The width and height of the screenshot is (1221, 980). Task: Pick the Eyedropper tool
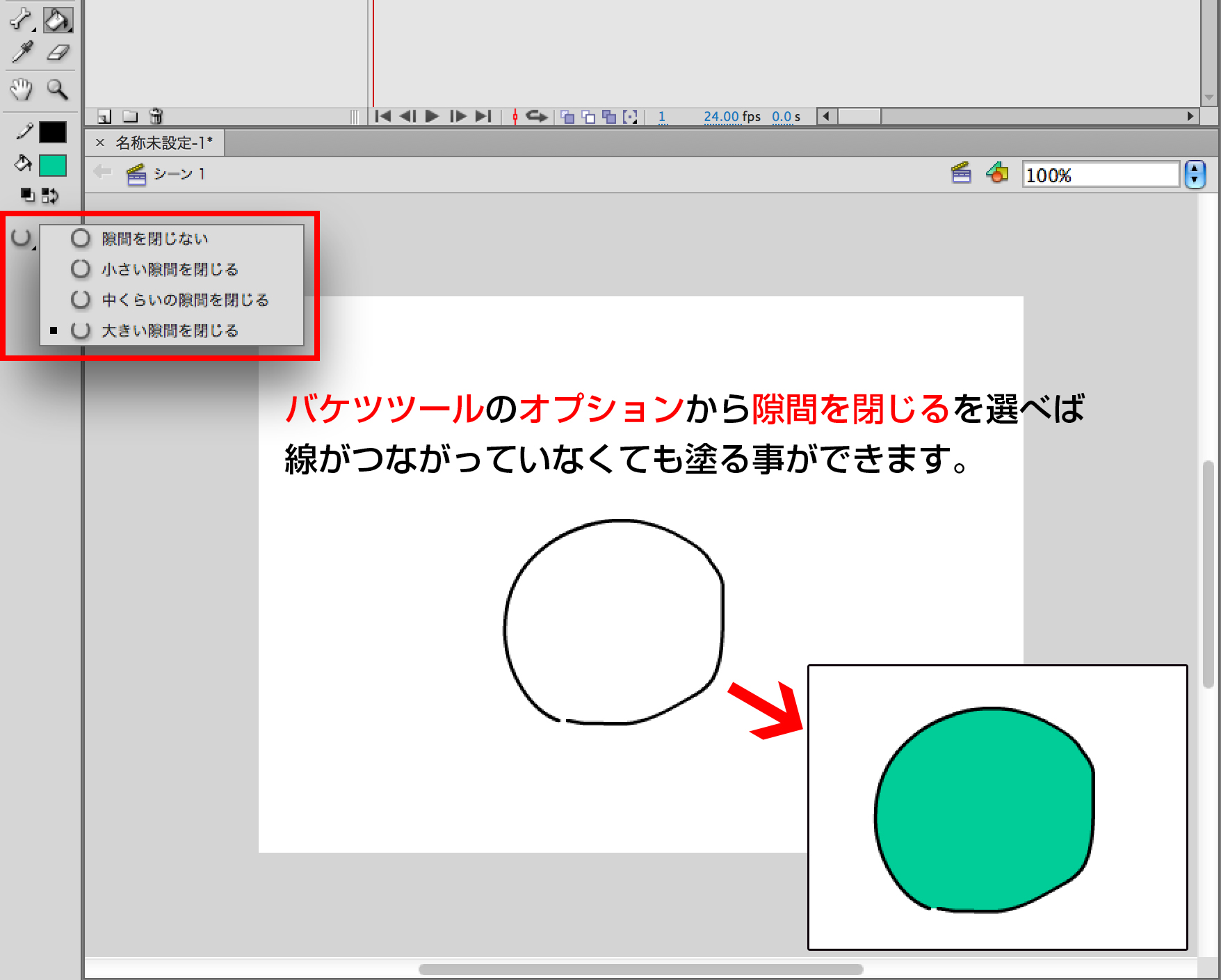coord(22,53)
